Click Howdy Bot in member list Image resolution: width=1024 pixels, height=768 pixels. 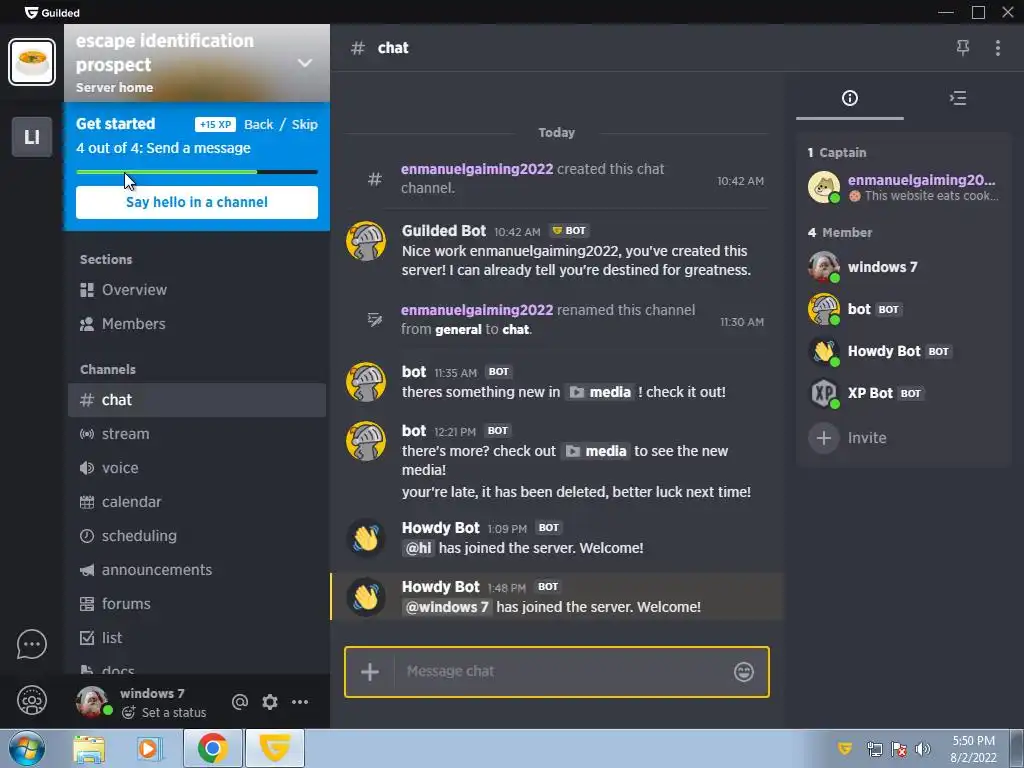click(904, 351)
